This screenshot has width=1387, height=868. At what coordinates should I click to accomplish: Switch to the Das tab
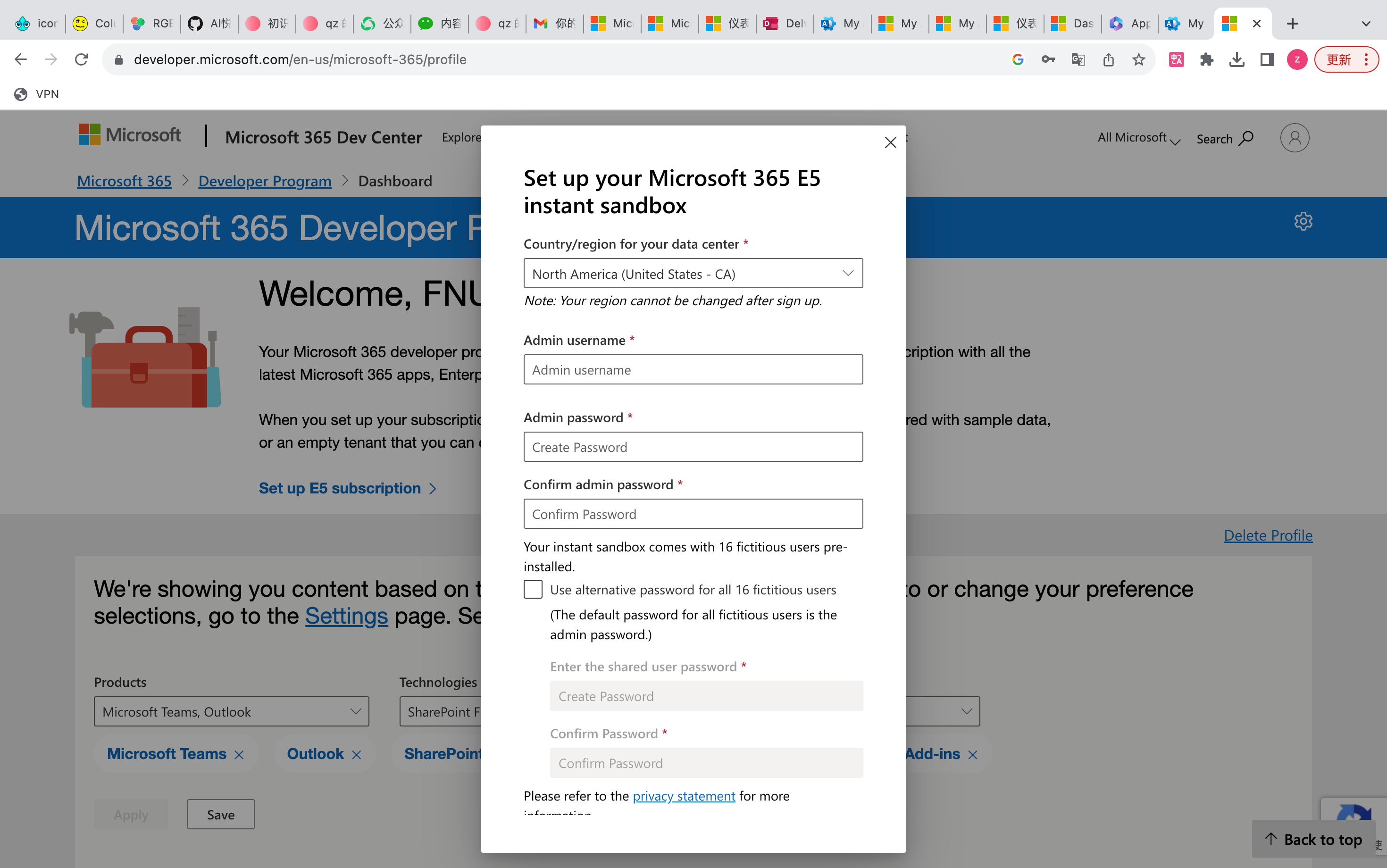[x=1072, y=24]
